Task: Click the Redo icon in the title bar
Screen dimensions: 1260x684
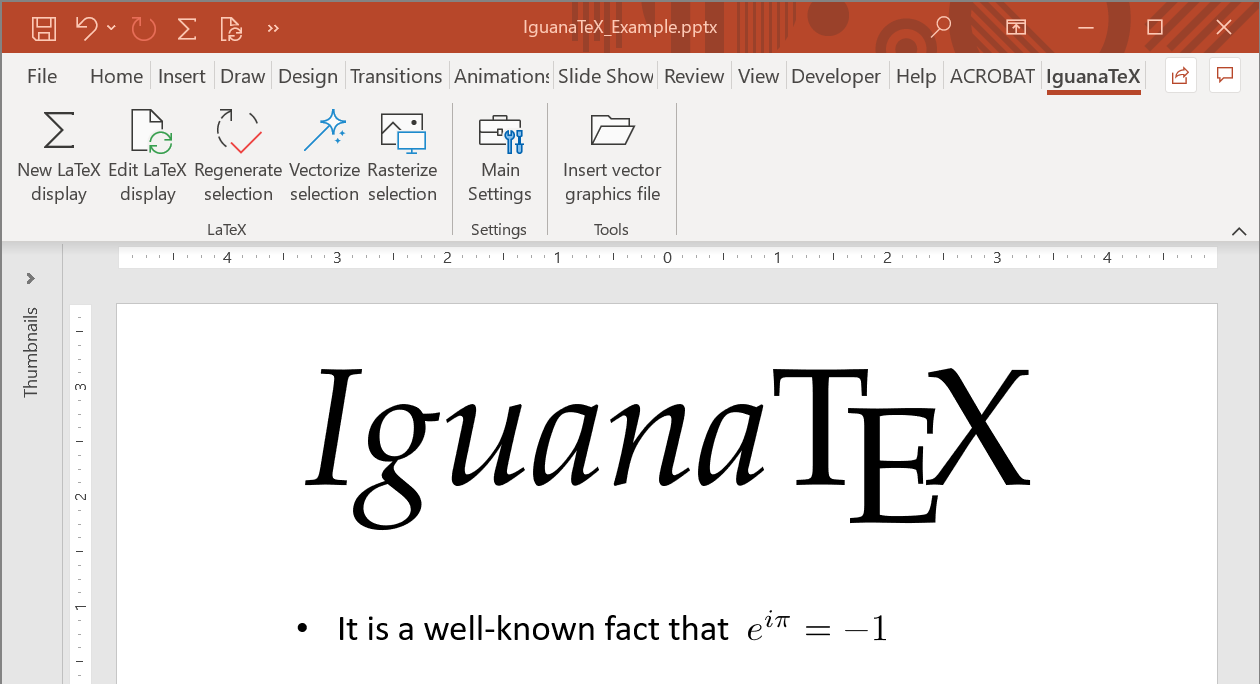Action: click(144, 28)
